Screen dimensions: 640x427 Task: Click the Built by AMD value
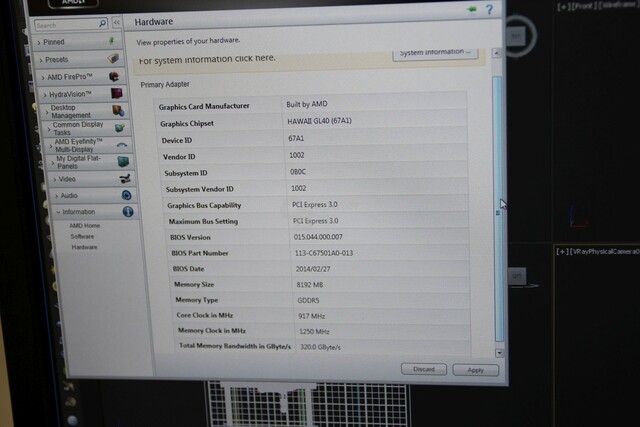[307, 104]
